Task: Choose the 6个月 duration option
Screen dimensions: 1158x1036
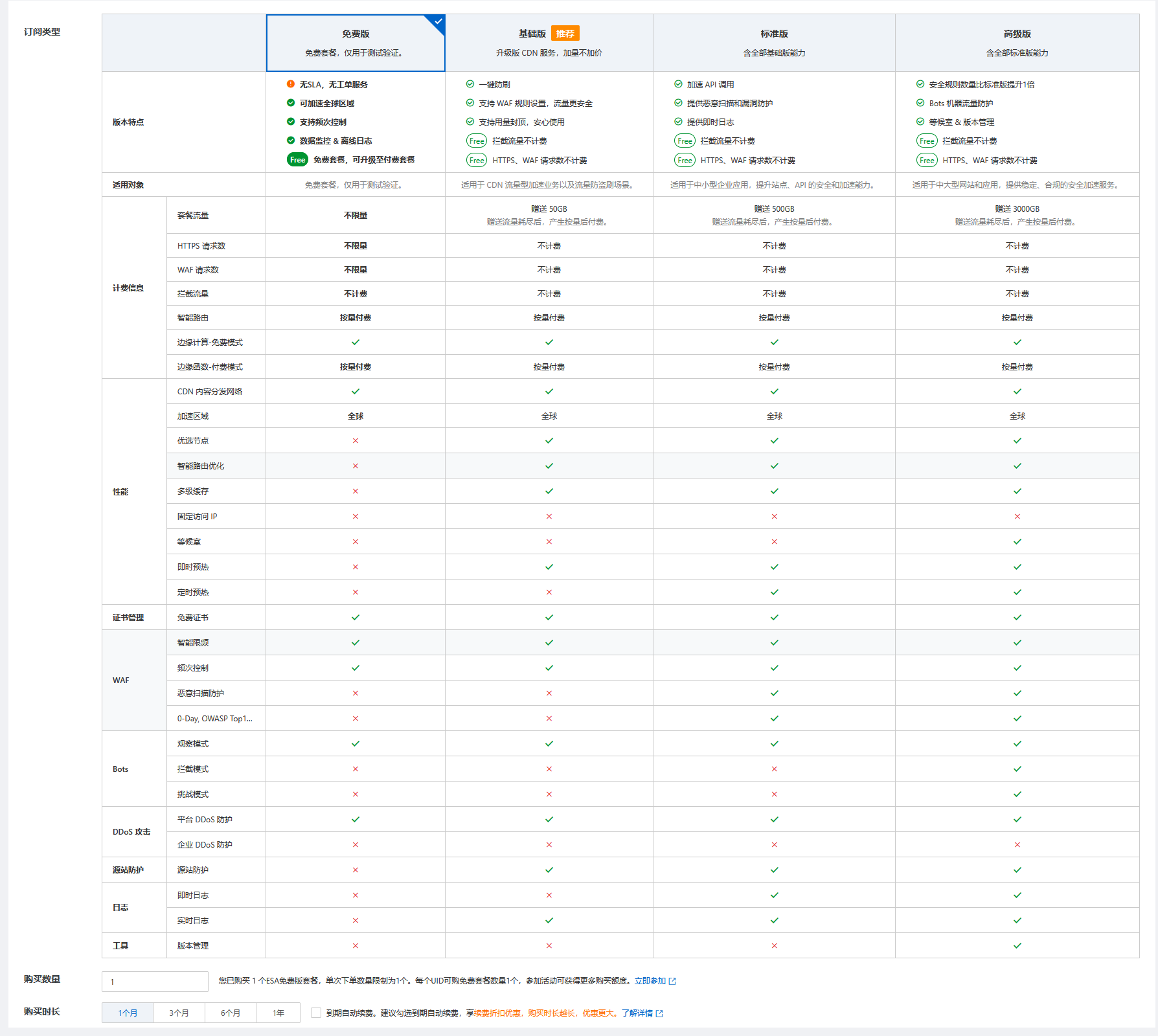Action: [230, 1013]
